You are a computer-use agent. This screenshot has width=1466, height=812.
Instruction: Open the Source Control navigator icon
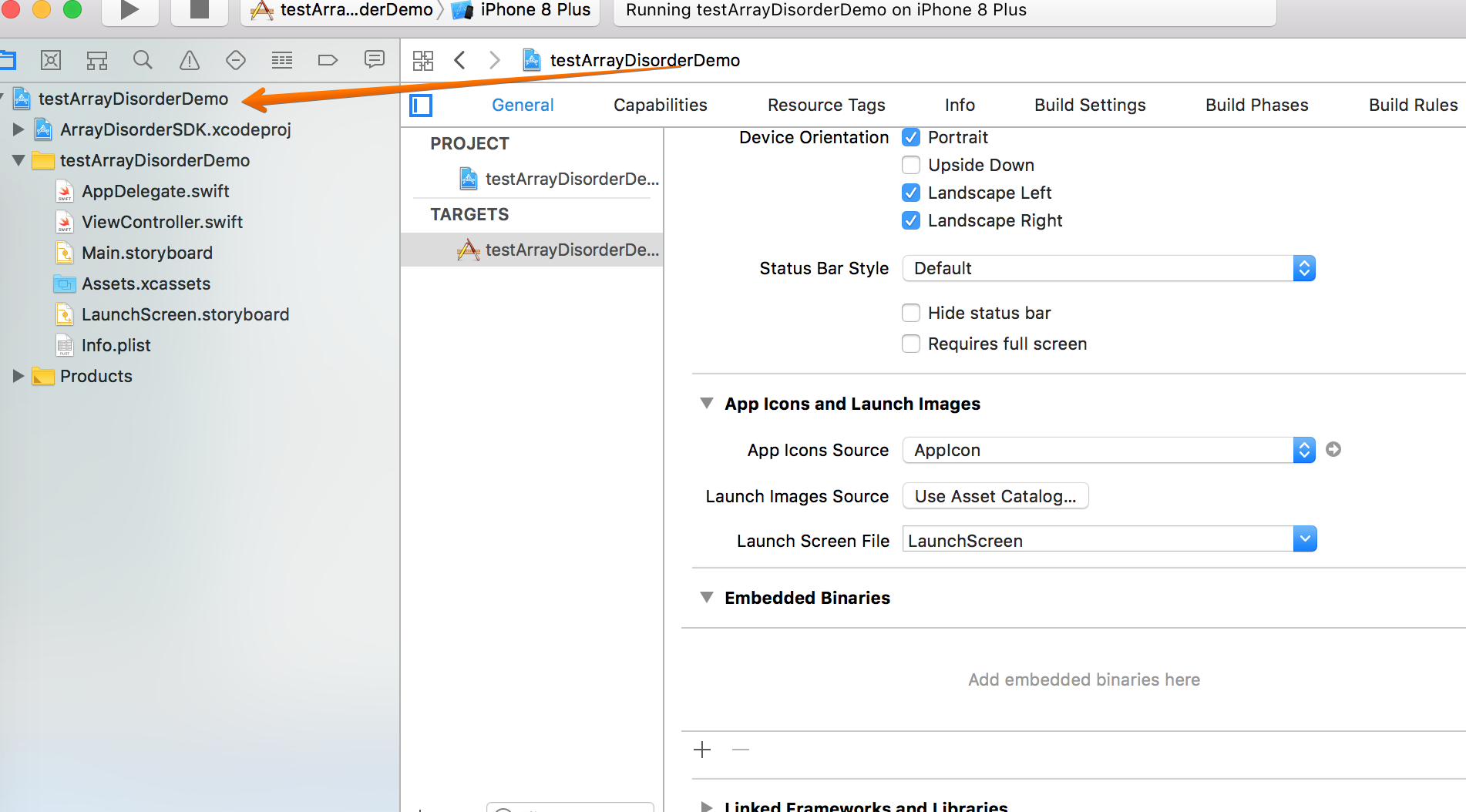coord(51,60)
